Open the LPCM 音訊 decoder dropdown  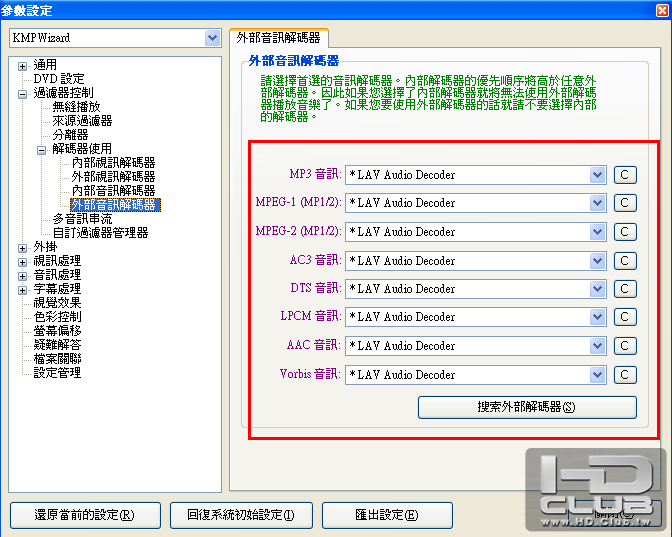[x=597, y=317]
